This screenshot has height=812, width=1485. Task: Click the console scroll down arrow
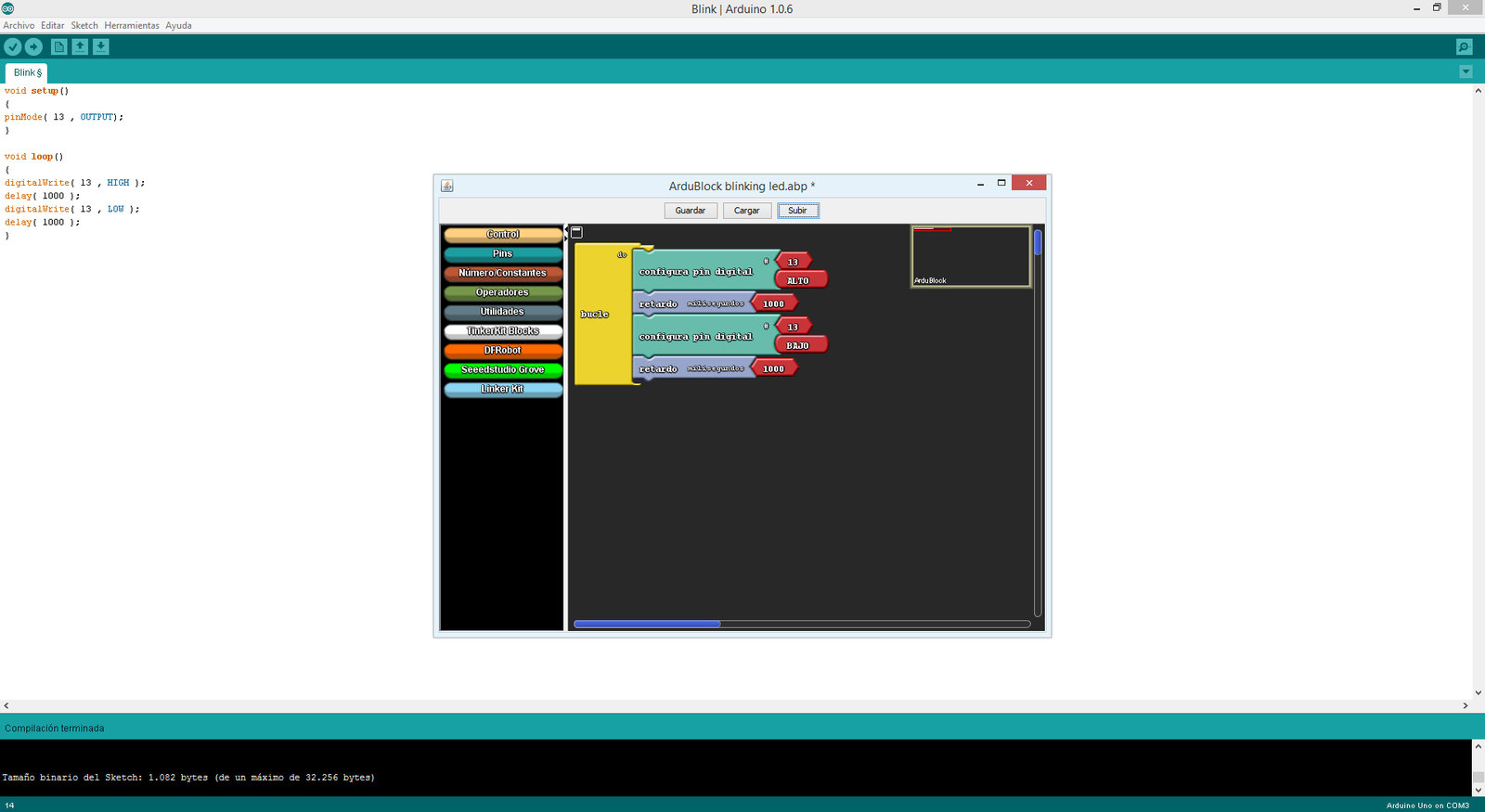point(1478,790)
